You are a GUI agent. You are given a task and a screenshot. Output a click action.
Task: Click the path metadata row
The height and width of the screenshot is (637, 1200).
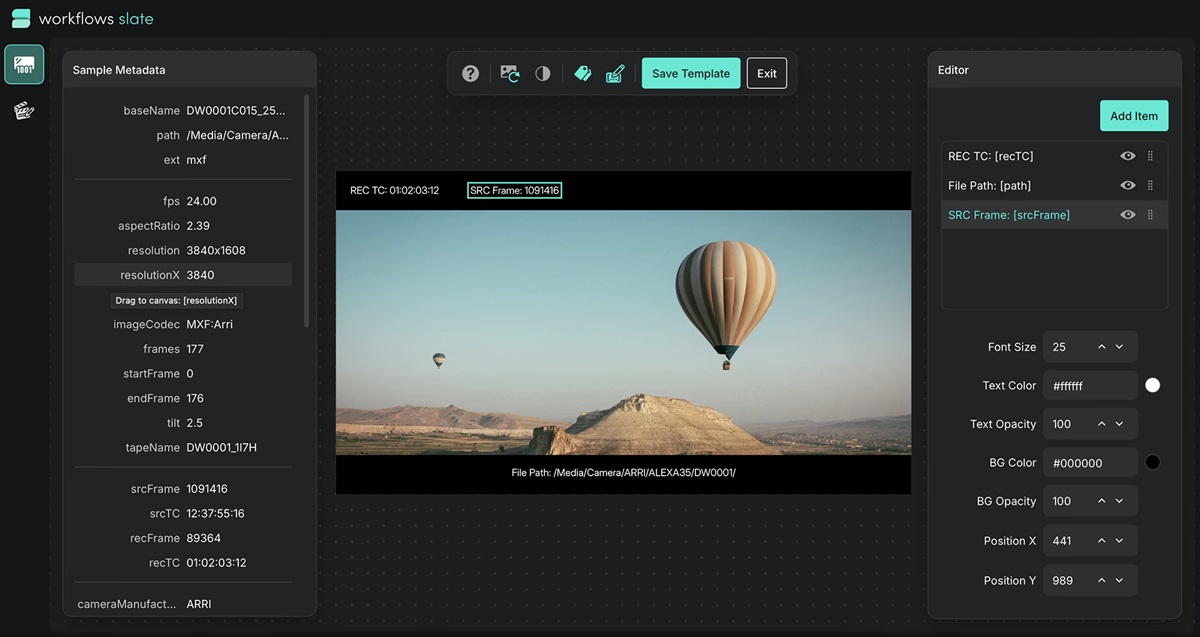click(x=183, y=135)
